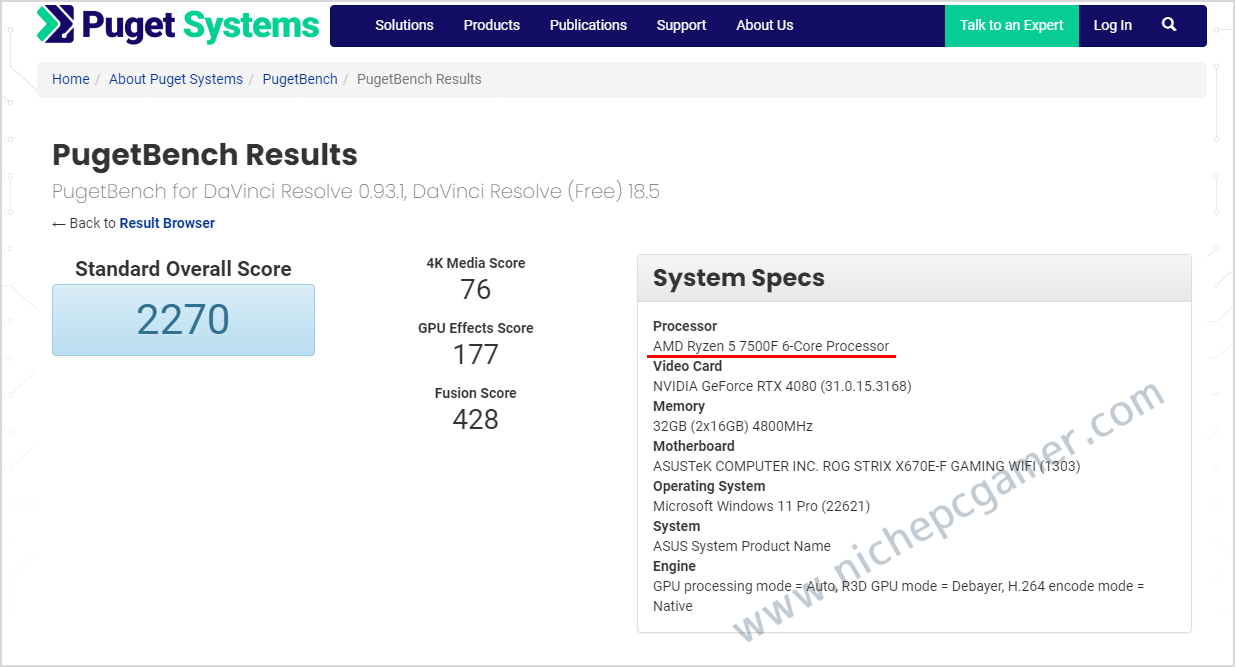Click PugetBench Results breadcrumb text
Screen dimensions: 1235x667
tap(419, 79)
